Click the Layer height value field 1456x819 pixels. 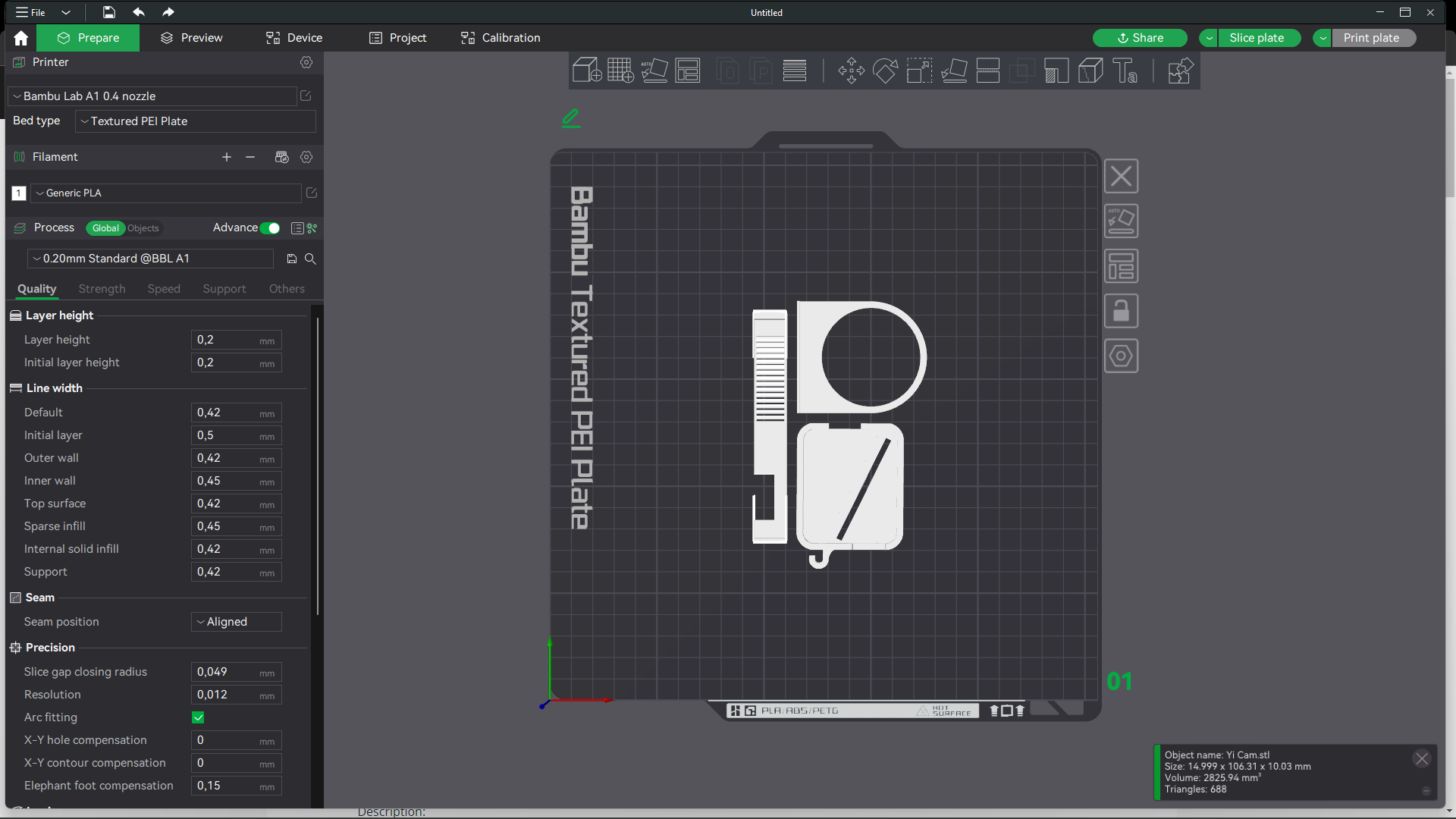(237, 340)
